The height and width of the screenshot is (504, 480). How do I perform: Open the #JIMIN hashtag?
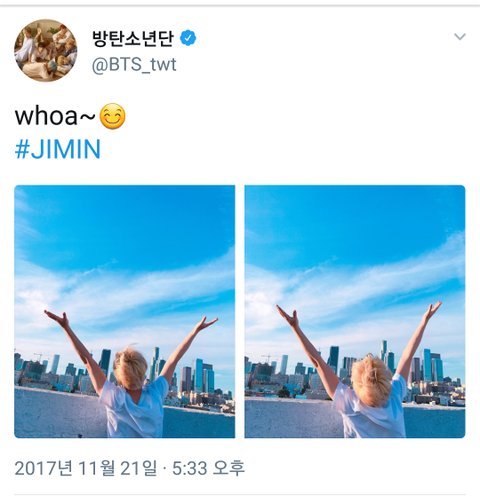[x=58, y=149]
